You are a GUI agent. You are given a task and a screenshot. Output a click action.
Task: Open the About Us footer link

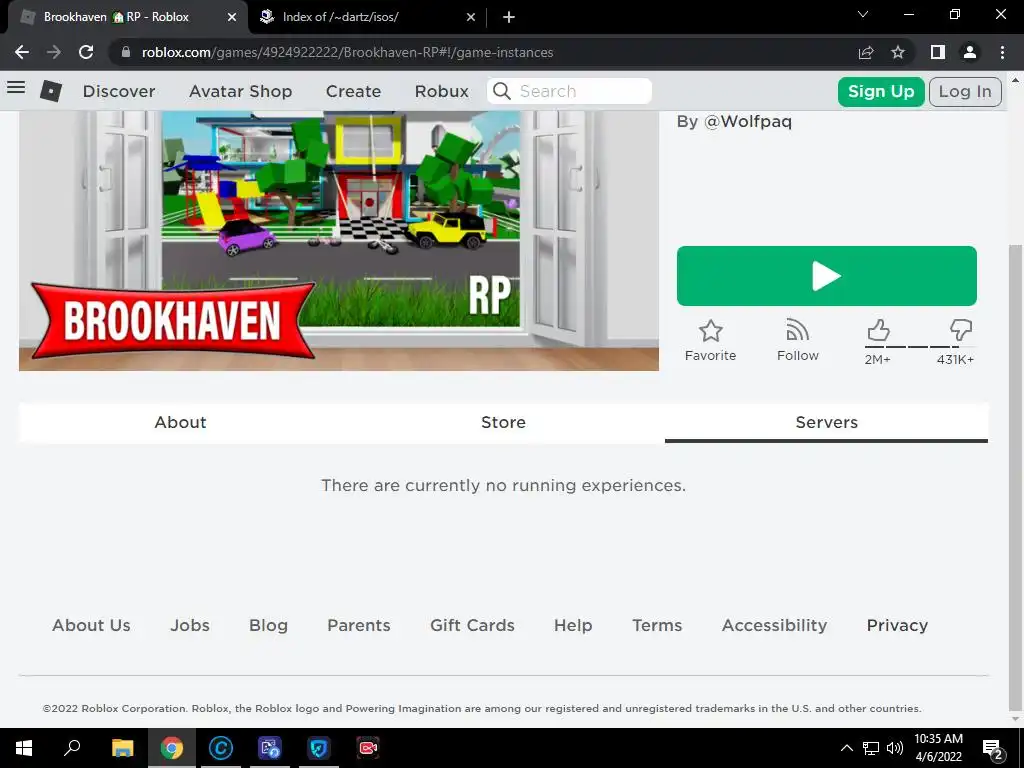click(x=91, y=625)
